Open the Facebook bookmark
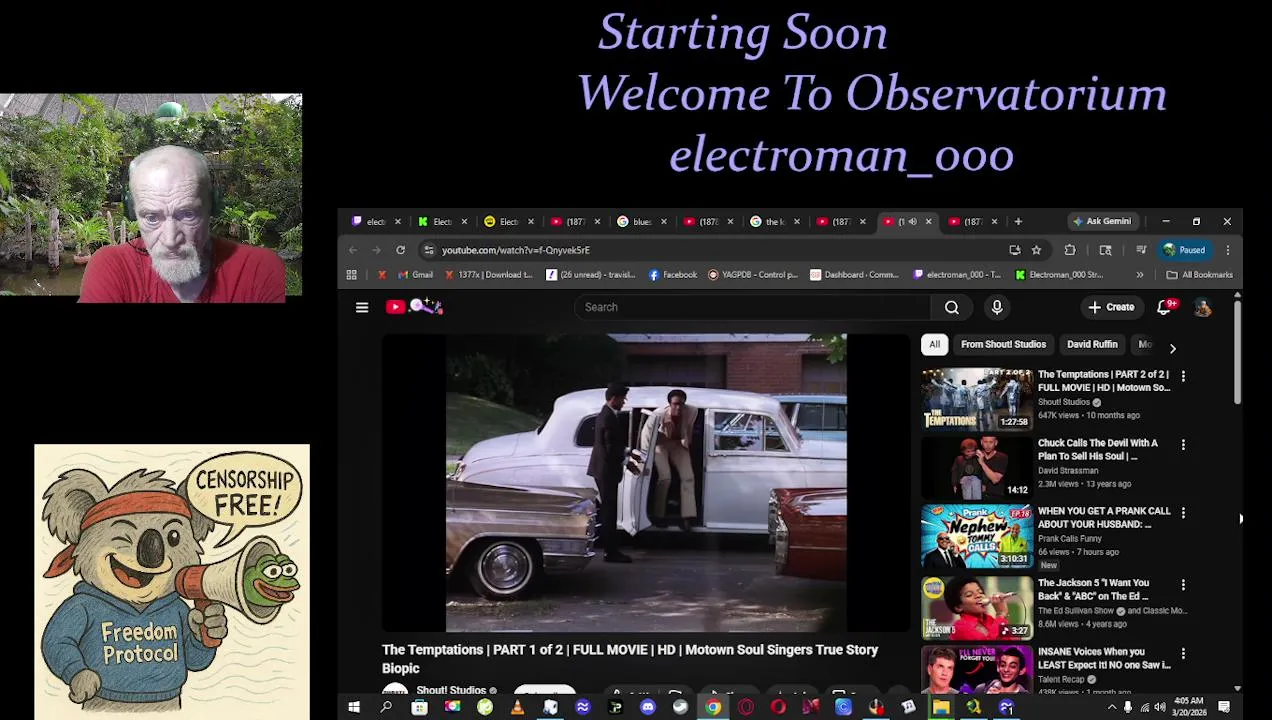The width and height of the screenshot is (1272, 720). point(673,275)
